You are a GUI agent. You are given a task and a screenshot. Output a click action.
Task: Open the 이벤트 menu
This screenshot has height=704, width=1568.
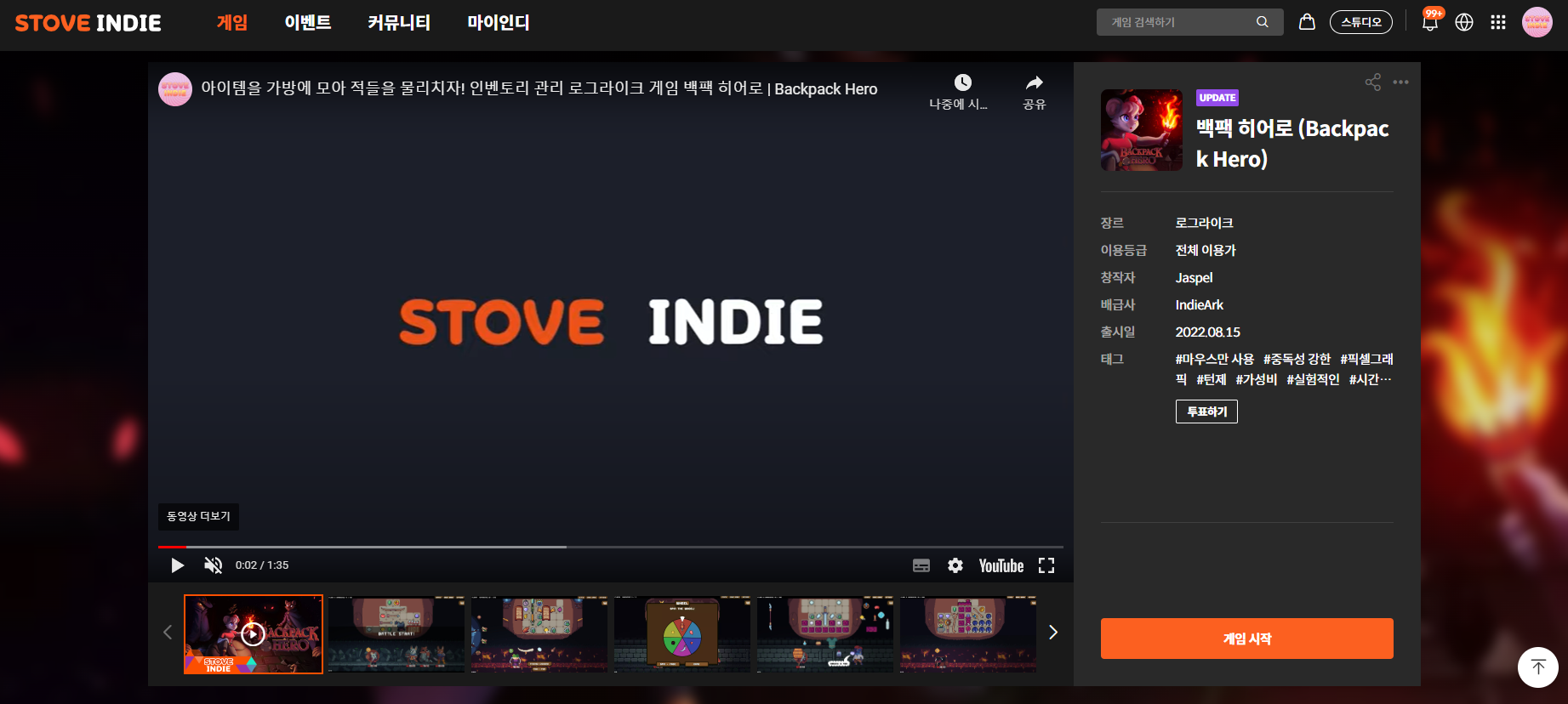point(307,23)
